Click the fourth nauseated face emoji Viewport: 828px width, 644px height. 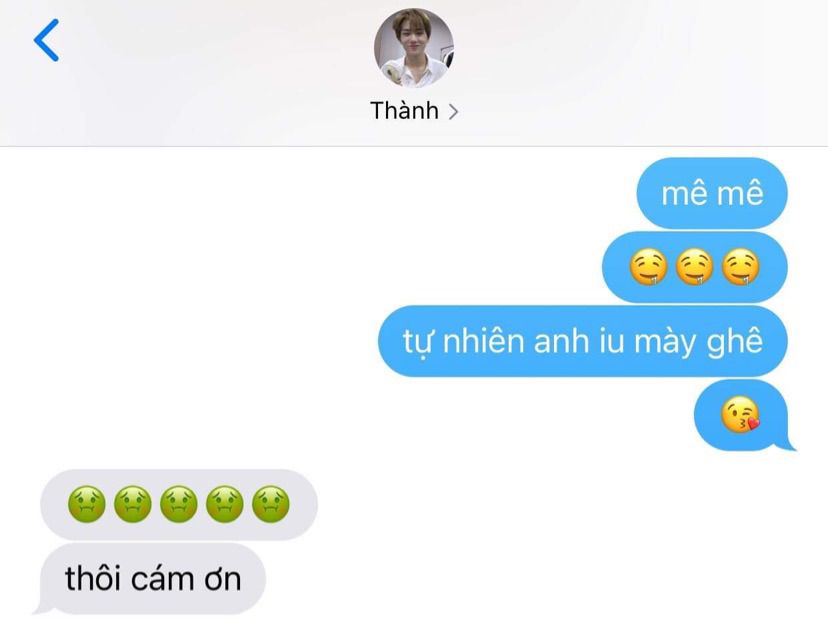coord(224,504)
